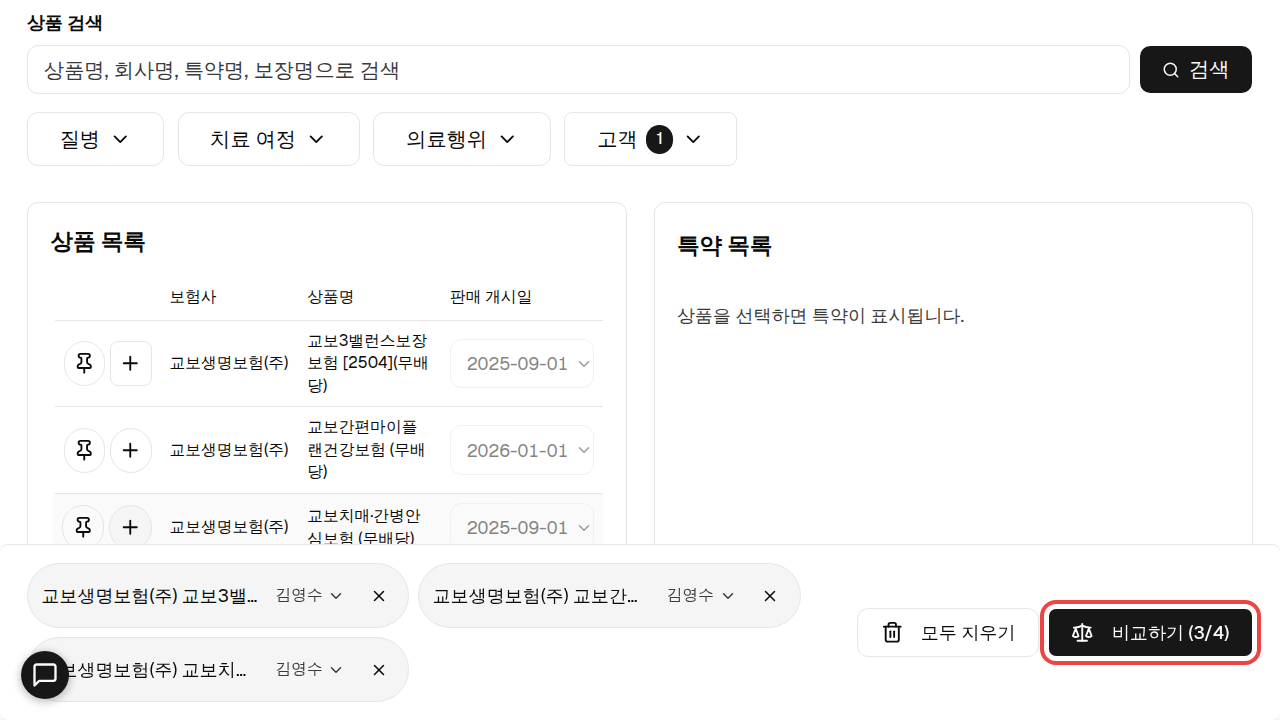Click the scales icon in 비교하기 button
This screenshot has width=1280, height=720.
click(x=1082, y=633)
